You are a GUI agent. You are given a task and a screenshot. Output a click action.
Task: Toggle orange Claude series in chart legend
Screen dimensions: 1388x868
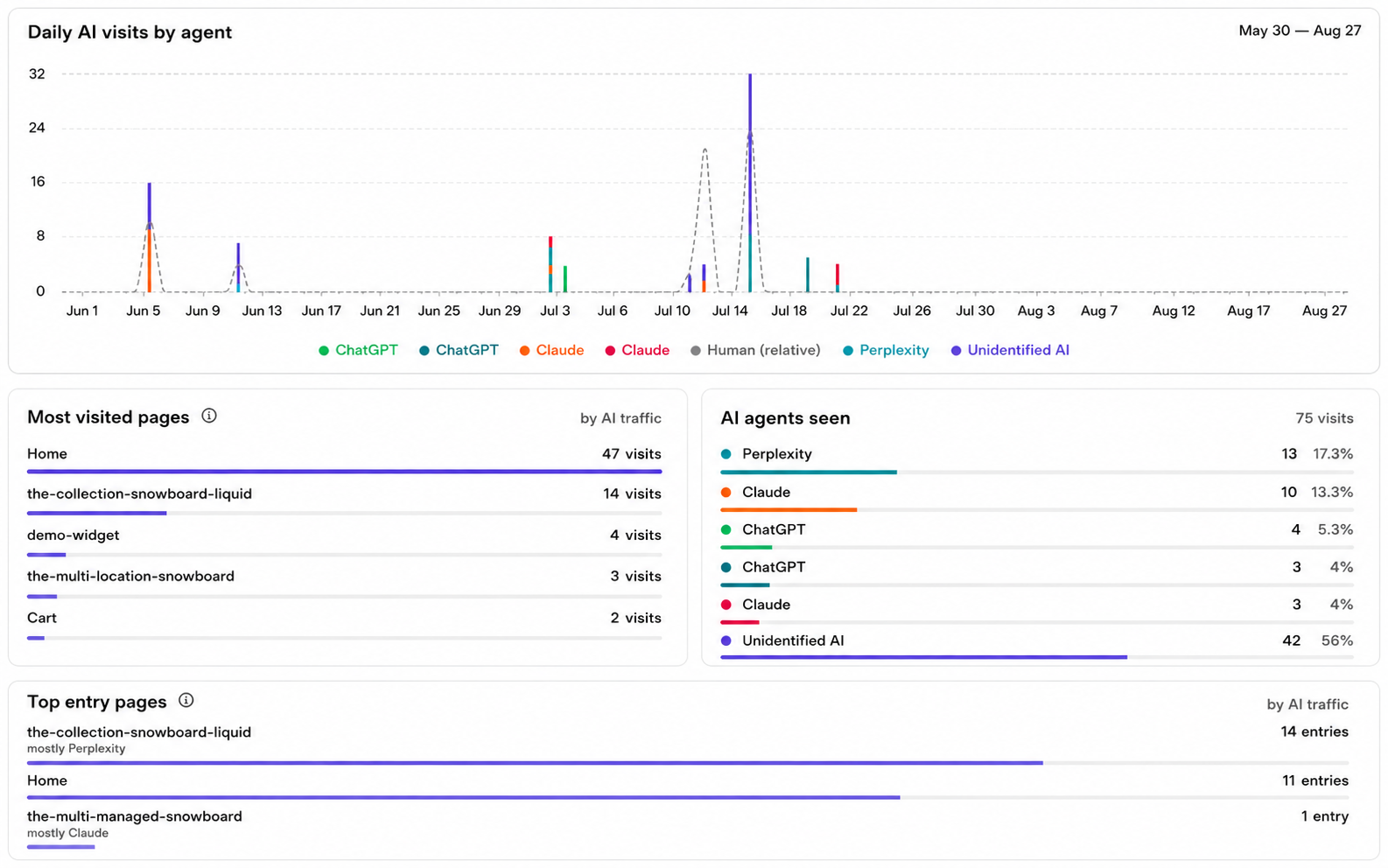pos(551,350)
